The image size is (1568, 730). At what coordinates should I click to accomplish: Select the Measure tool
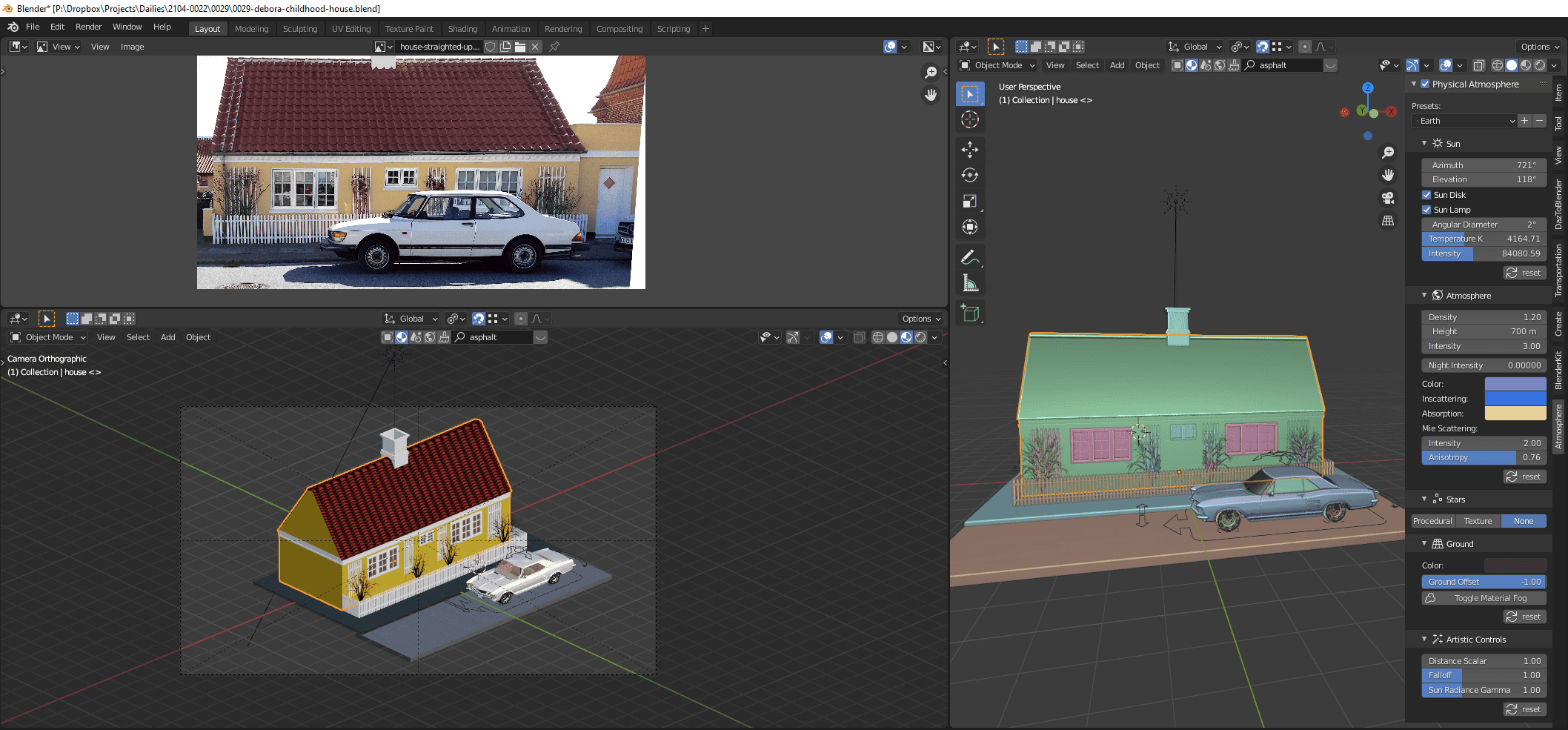(970, 284)
